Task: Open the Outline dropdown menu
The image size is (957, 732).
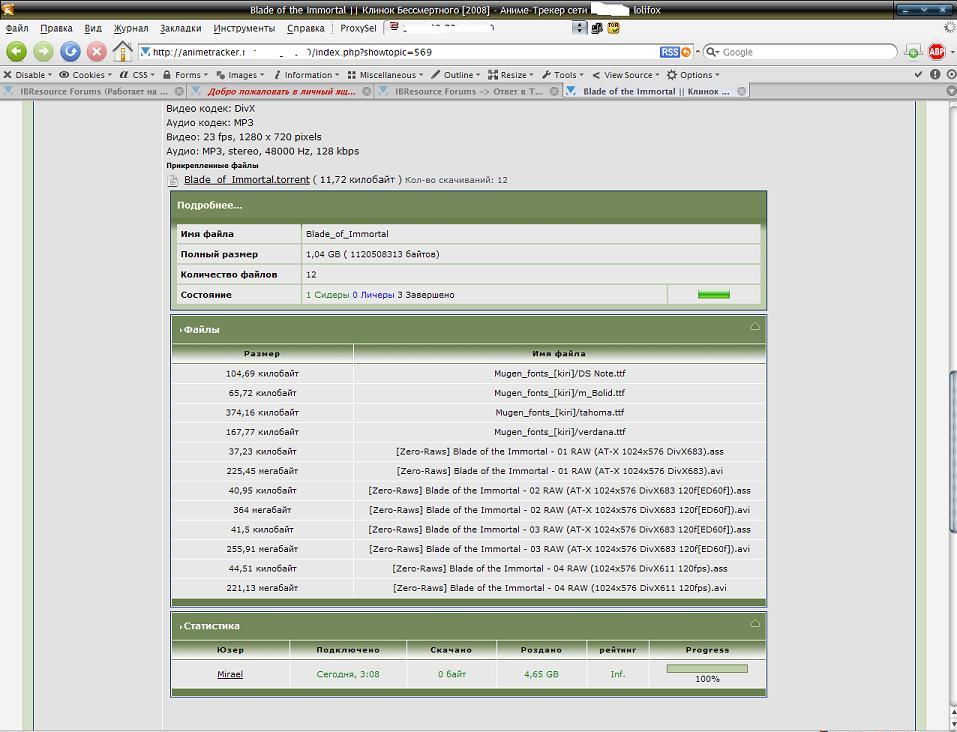Action: [x=455, y=75]
